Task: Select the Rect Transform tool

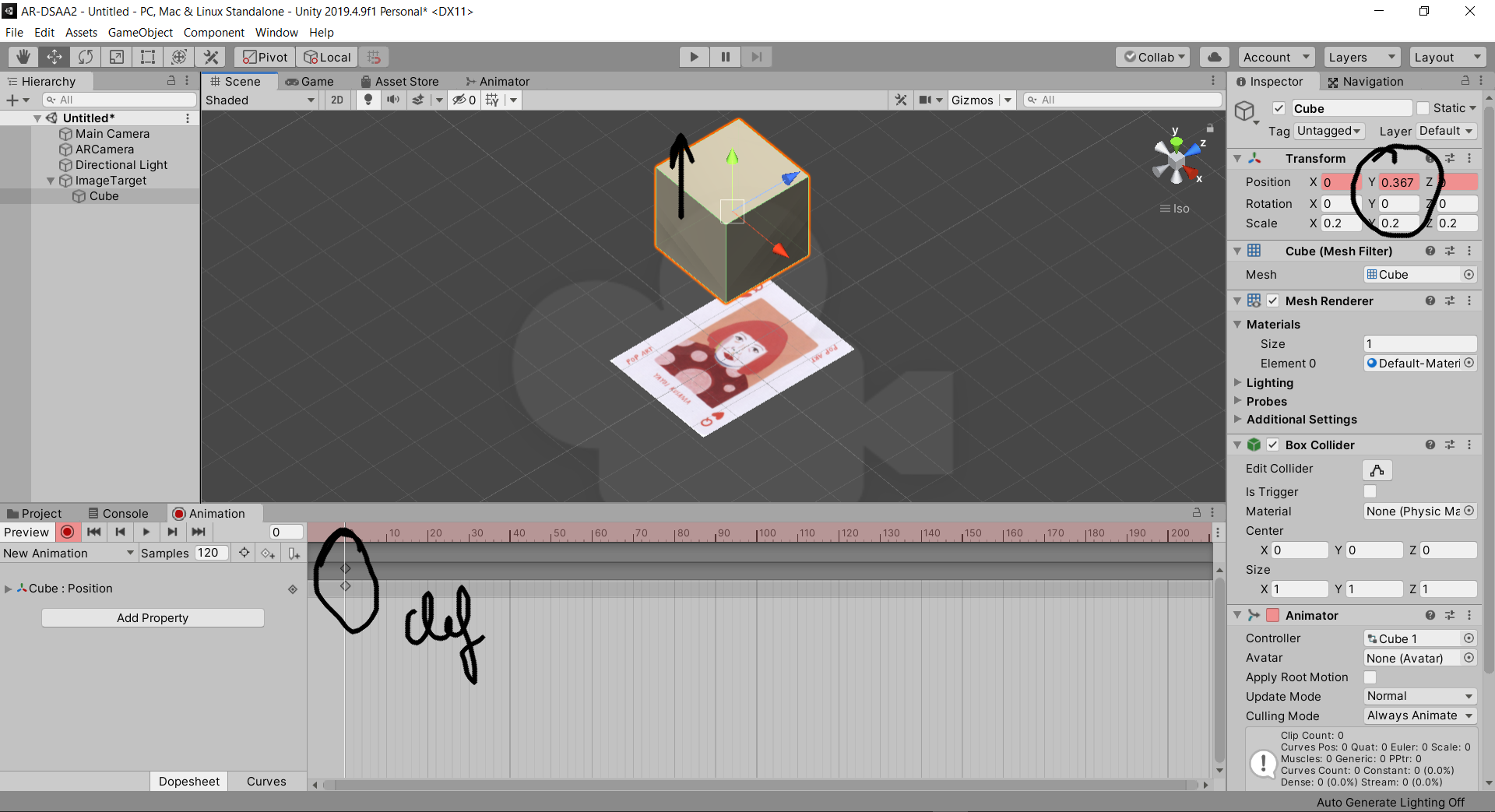Action: tap(148, 57)
